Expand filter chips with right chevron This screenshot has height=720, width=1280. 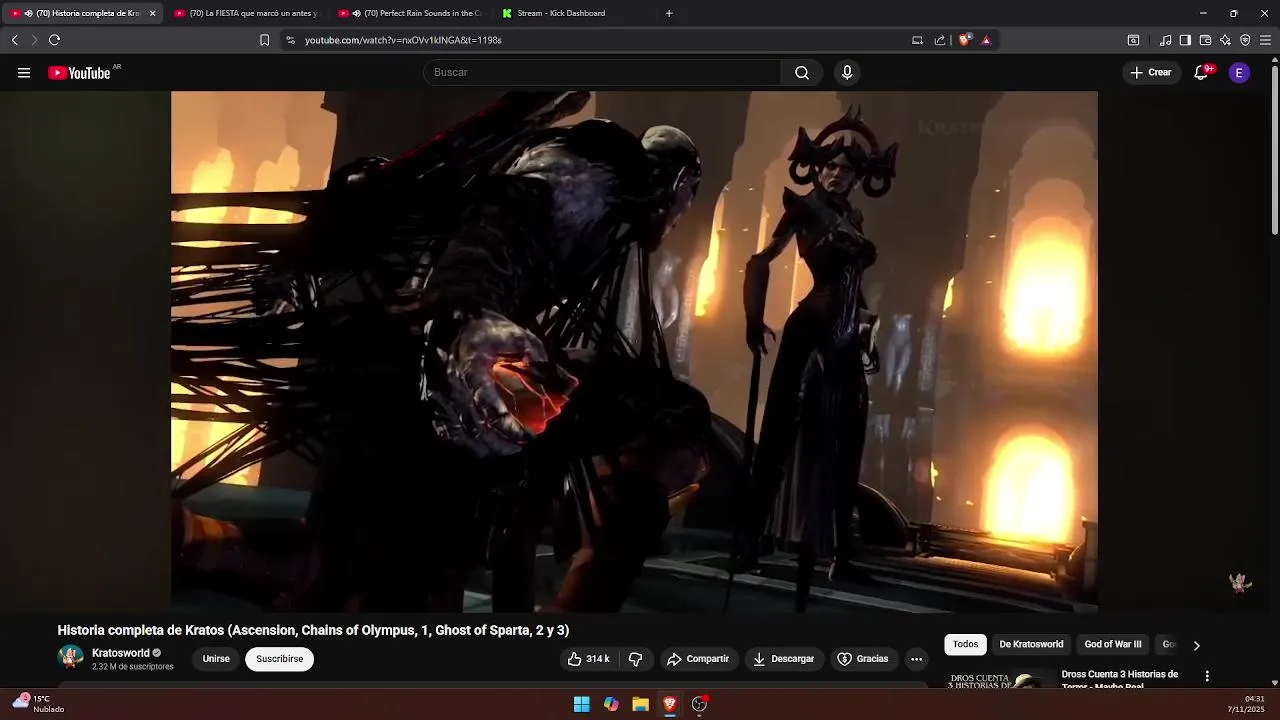[1196, 646]
